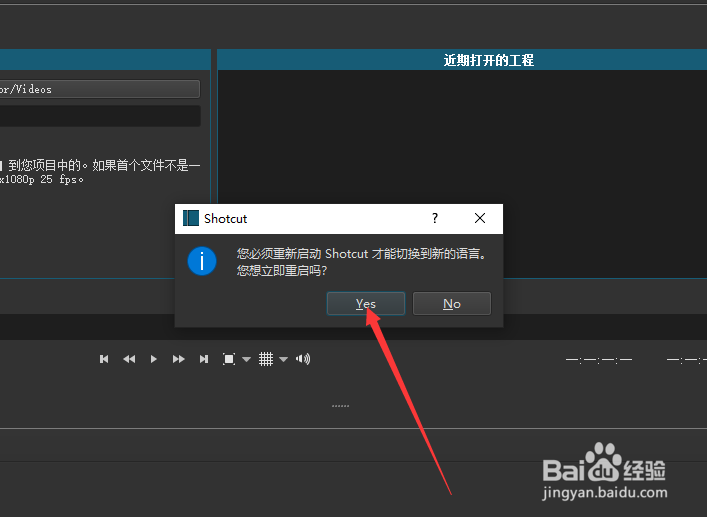The width and height of the screenshot is (707, 517).
Task: Open the zoom options dropdown arrow
Action: (x=246, y=359)
